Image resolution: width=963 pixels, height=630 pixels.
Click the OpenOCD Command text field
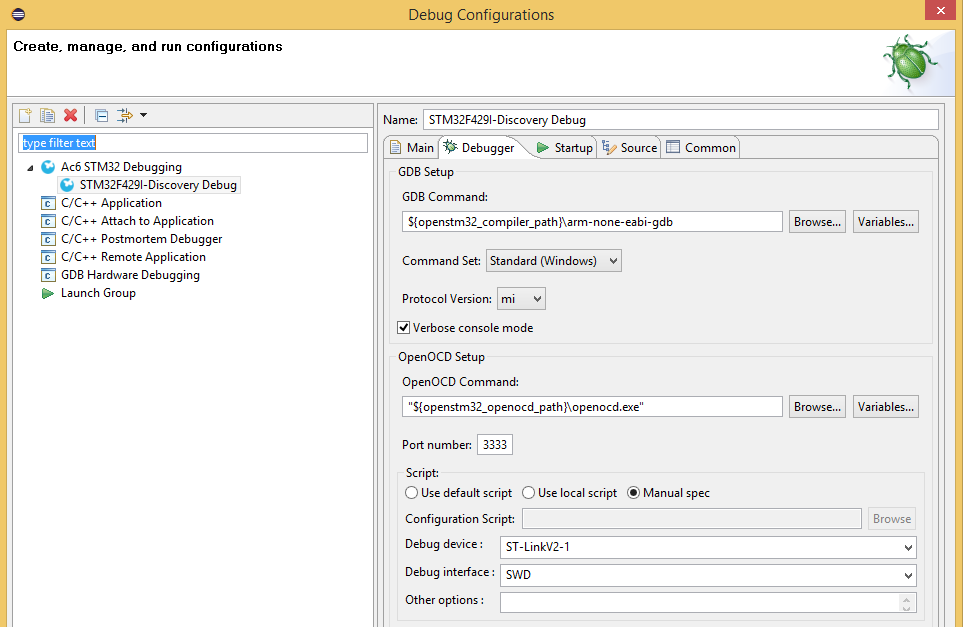[x=592, y=406]
